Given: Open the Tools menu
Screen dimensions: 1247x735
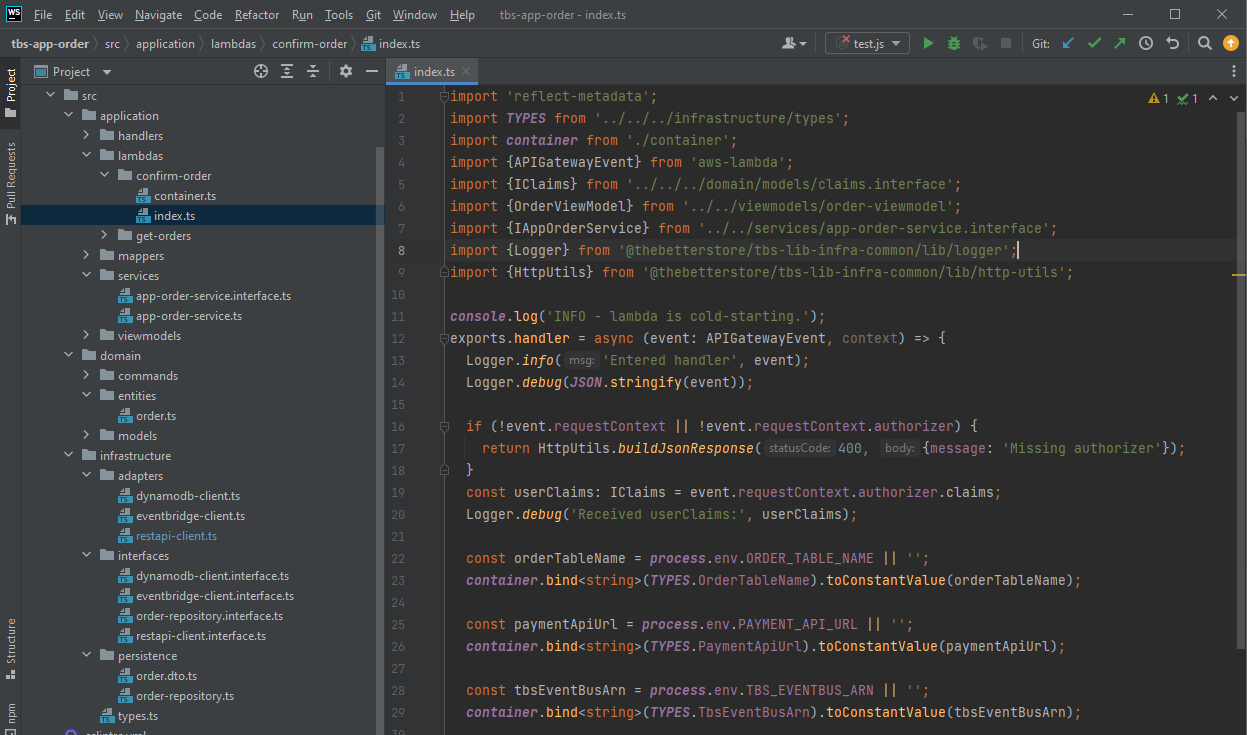Looking at the screenshot, I should click(339, 15).
